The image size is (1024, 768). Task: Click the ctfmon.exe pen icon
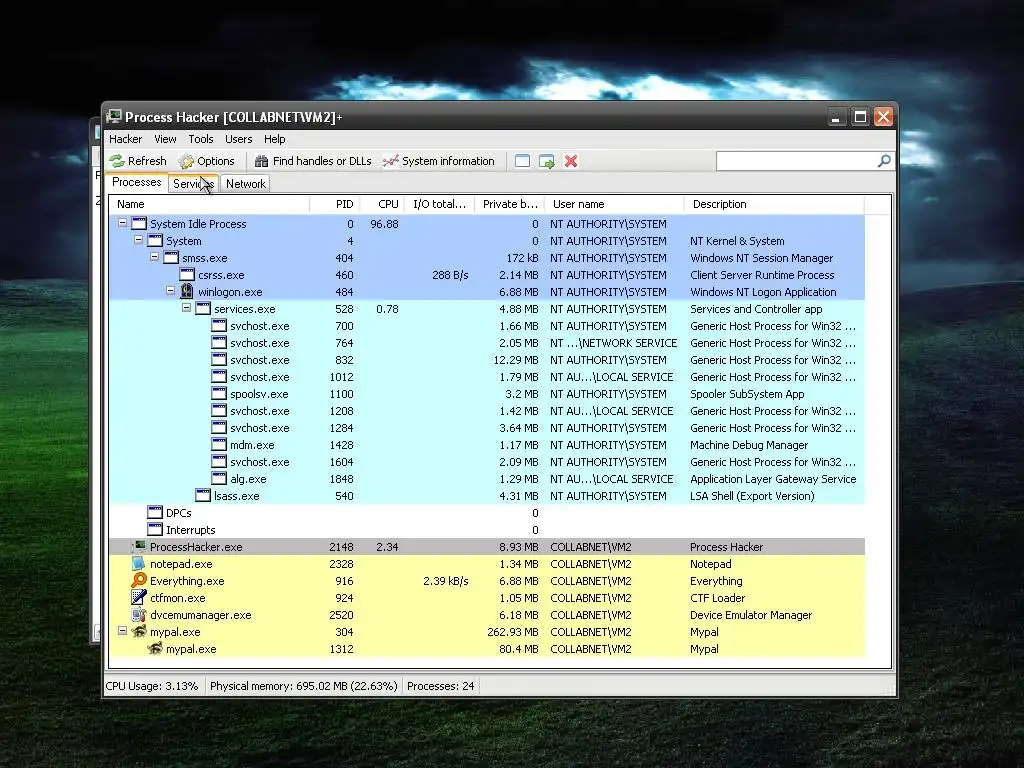[138, 597]
